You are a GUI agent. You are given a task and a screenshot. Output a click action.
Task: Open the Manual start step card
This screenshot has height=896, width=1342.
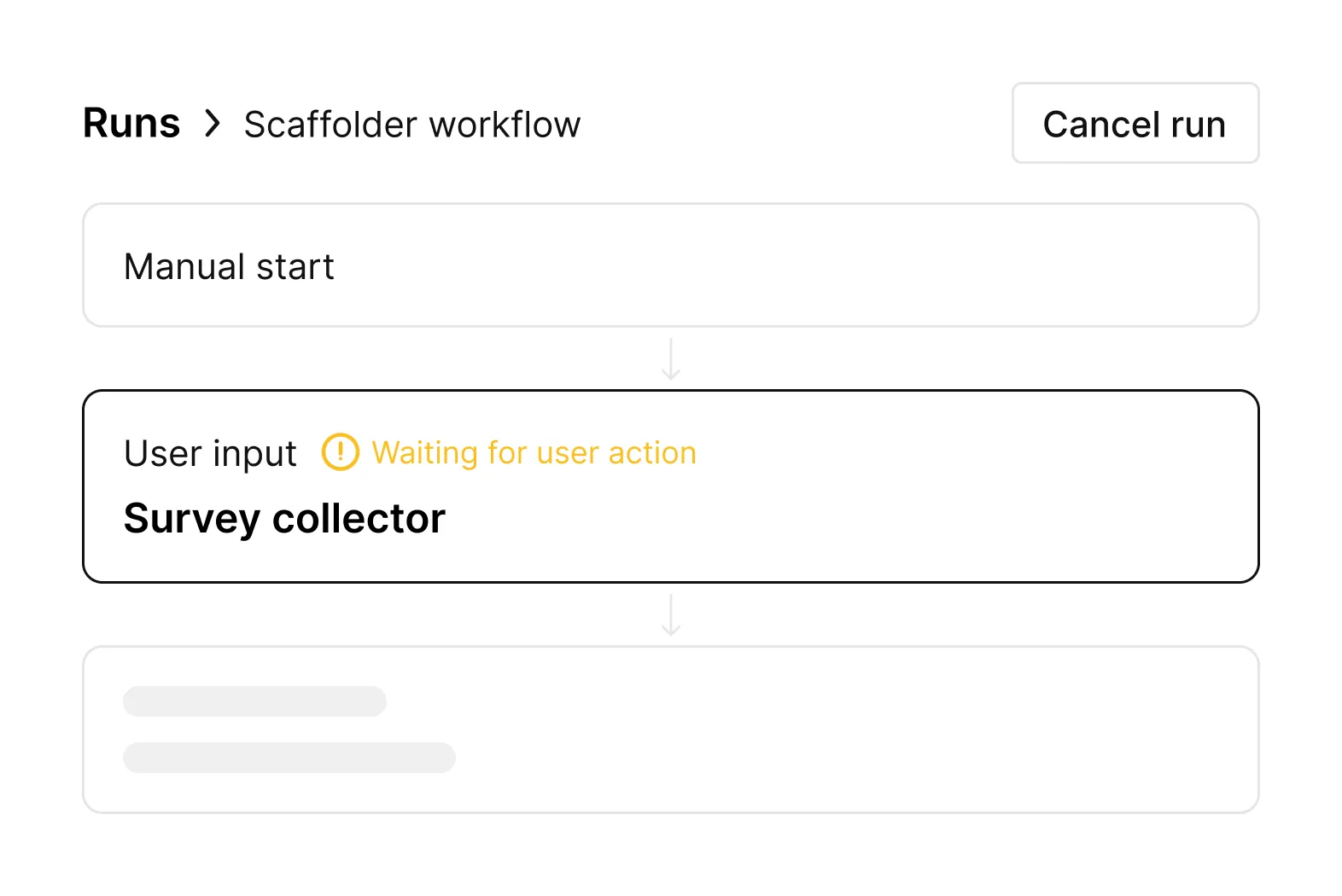671,265
